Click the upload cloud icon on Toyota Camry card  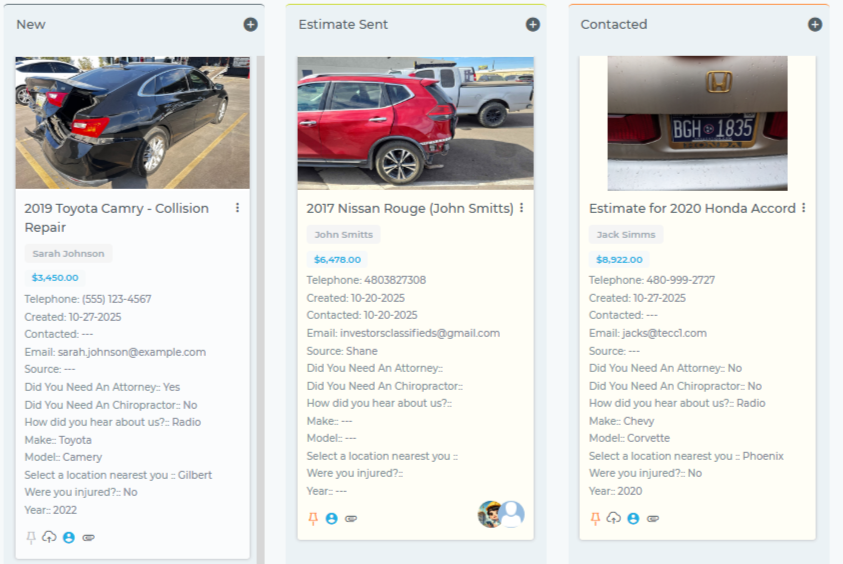(x=49, y=538)
